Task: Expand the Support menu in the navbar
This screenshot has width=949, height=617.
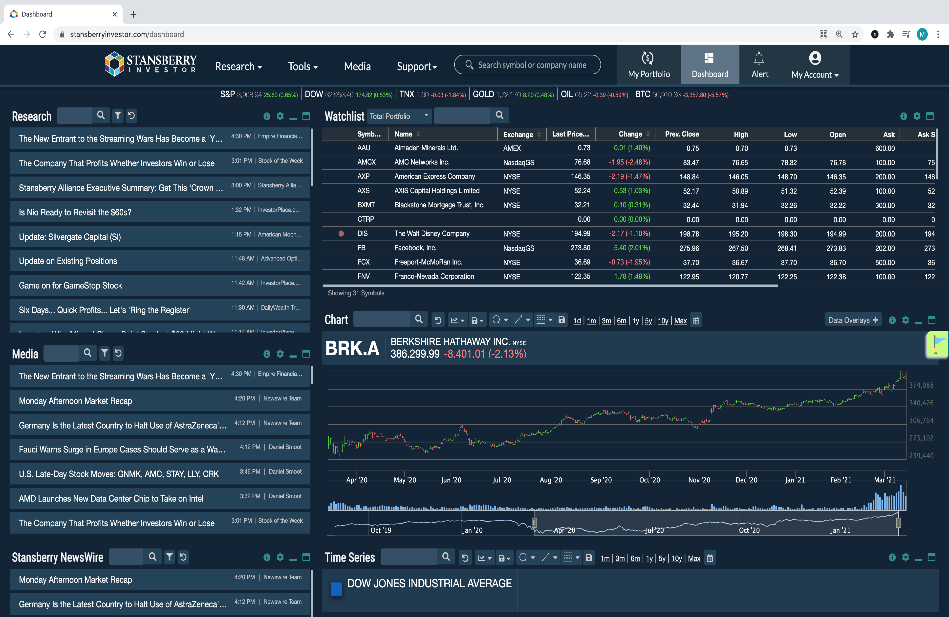Action: pyautogui.click(x=416, y=67)
